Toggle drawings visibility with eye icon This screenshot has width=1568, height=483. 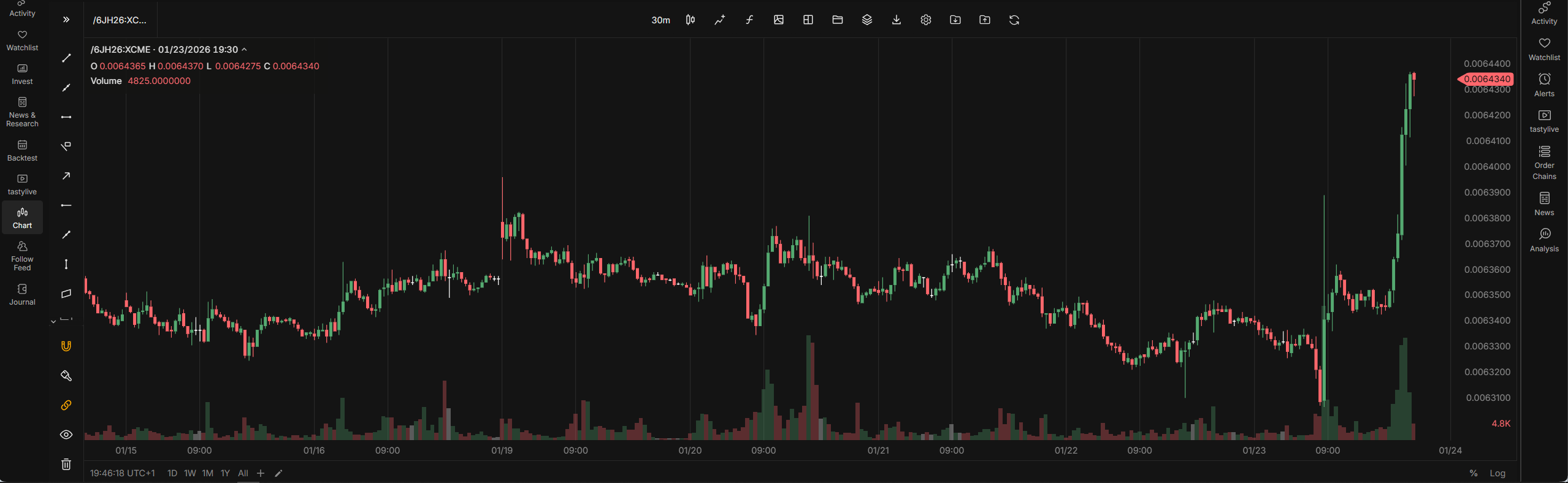pyautogui.click(x=66, y=435)
